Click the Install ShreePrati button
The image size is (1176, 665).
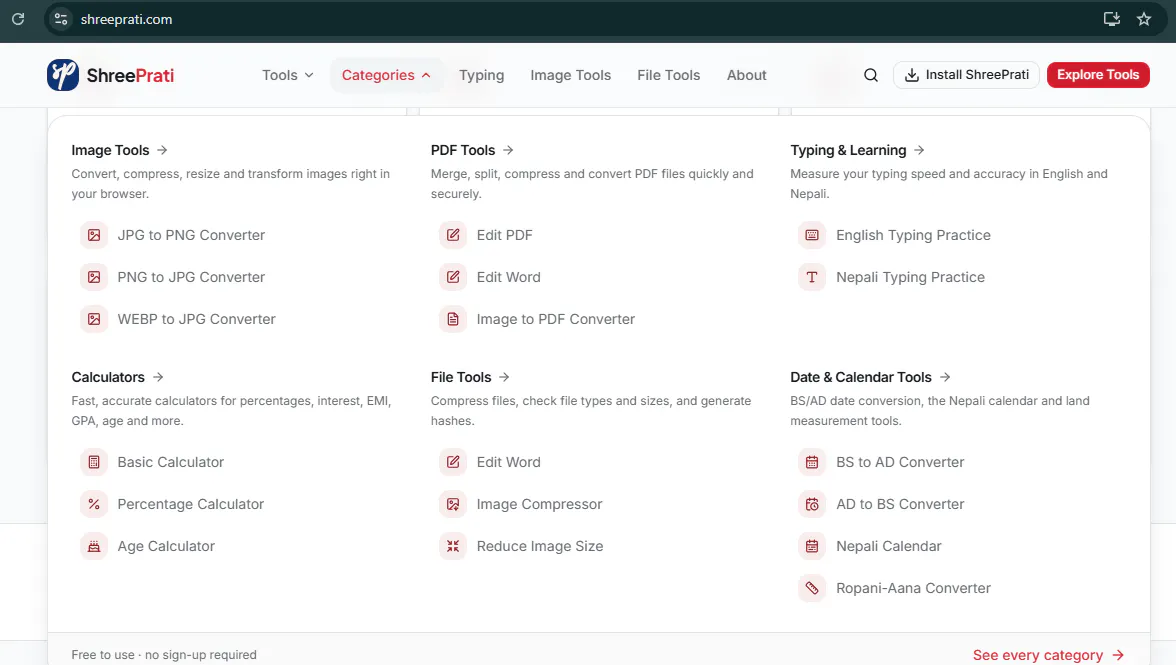[x=966, y=75]
